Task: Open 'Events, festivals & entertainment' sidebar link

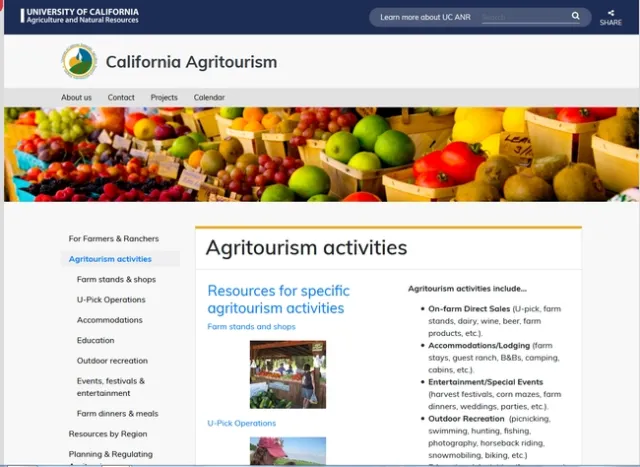Action: pyautogui.click(x=111, y=387)
